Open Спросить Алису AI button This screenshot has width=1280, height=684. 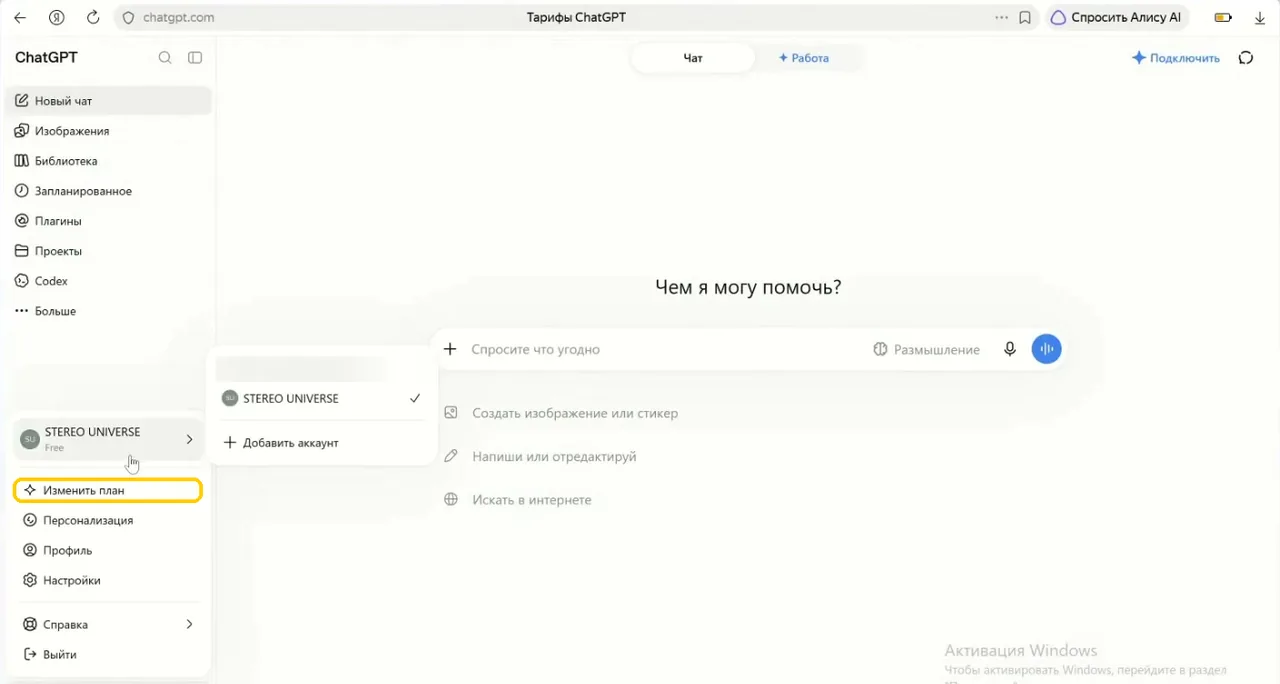click(1115, 17)
